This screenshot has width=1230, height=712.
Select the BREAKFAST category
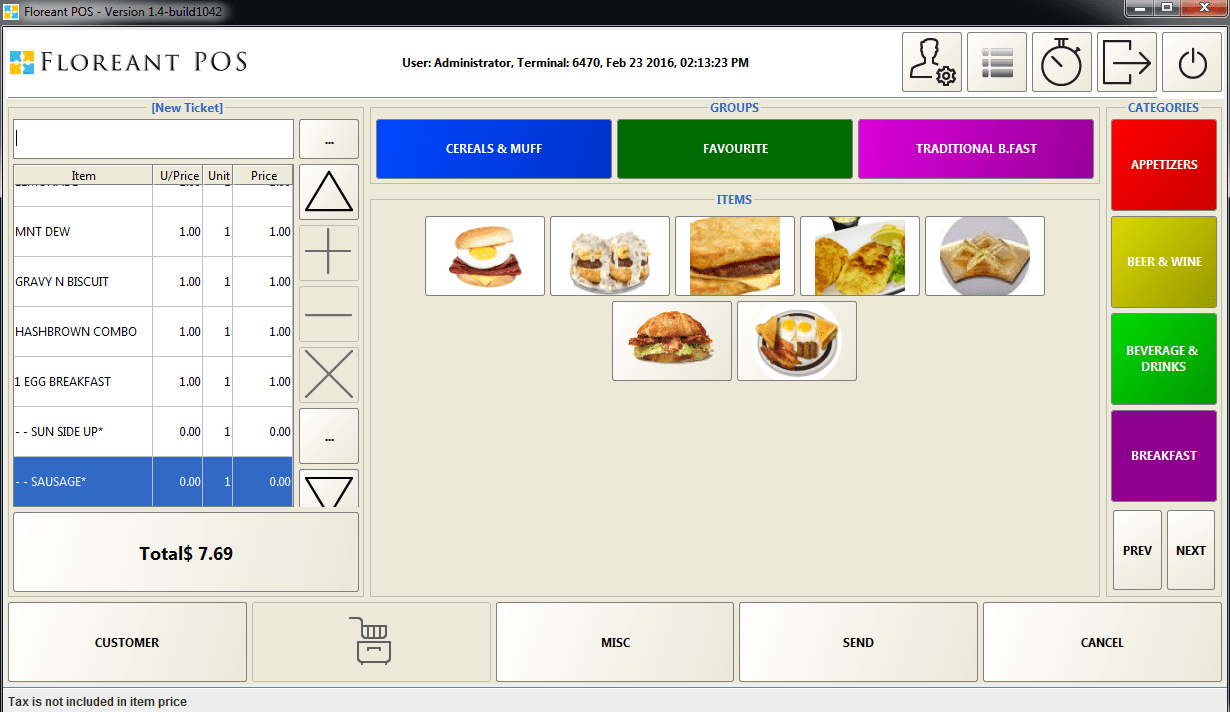tap(1163, 456)
